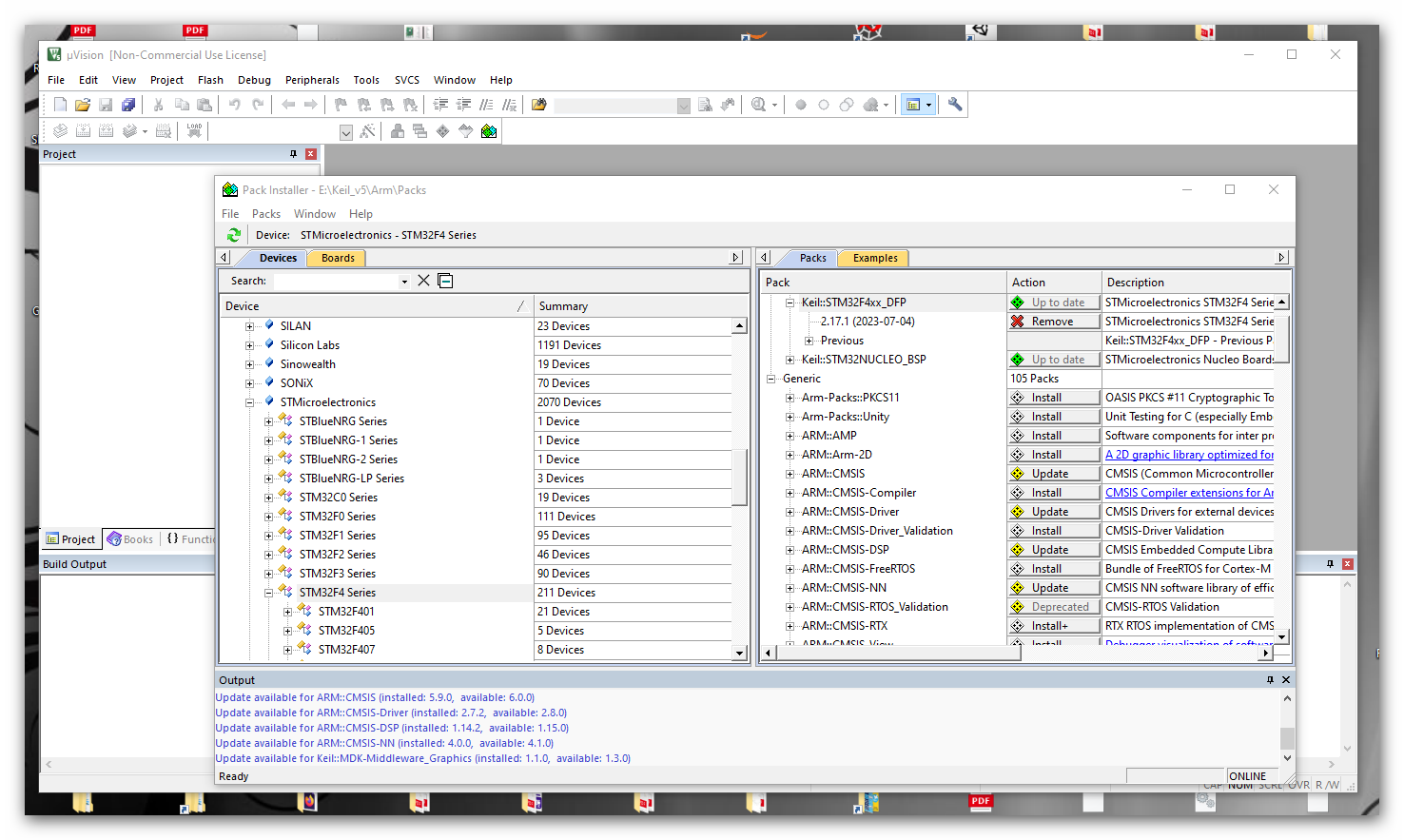Open the CMSIS Compiler extensions link

click(1189, 493)
